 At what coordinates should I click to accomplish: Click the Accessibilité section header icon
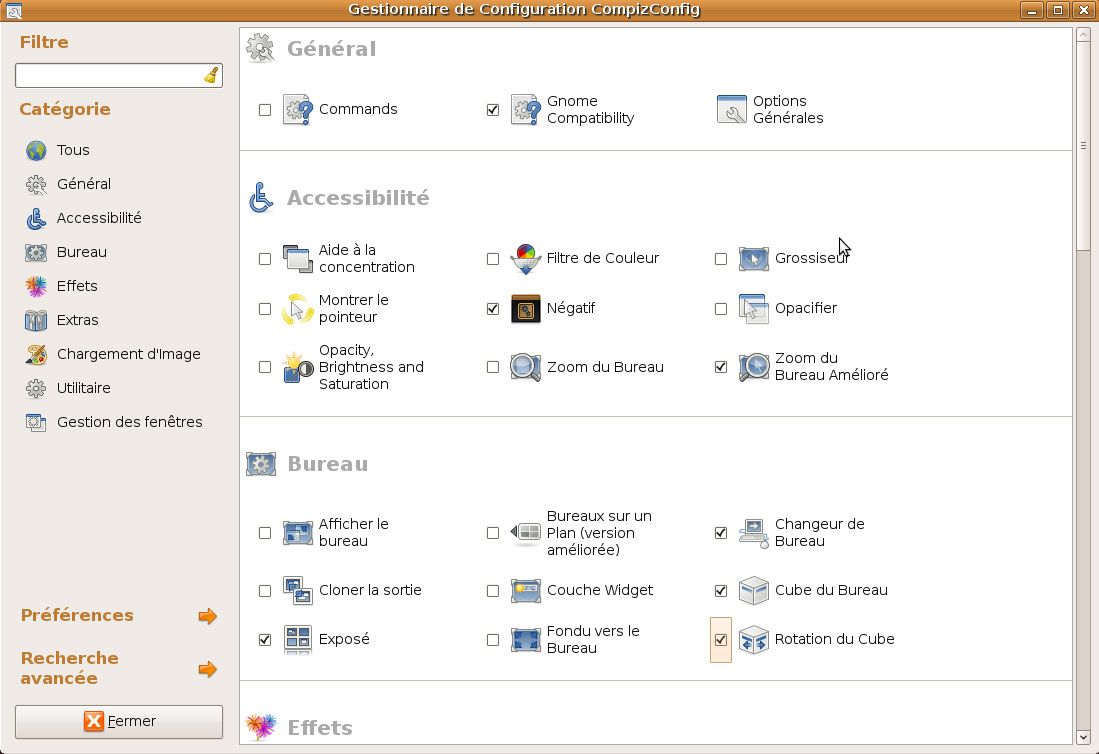tap(261, 198)
